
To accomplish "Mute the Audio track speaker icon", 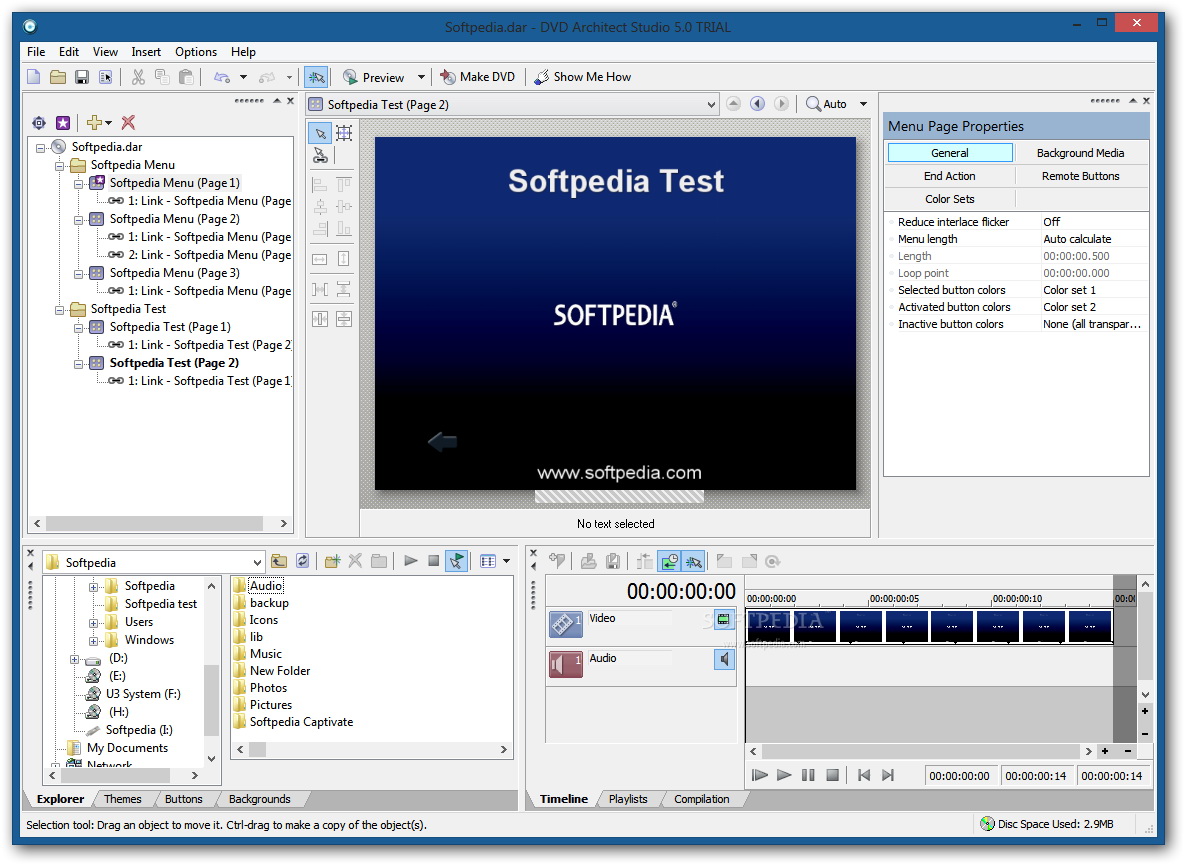I will pyautogui.click(x=724, y=660).
